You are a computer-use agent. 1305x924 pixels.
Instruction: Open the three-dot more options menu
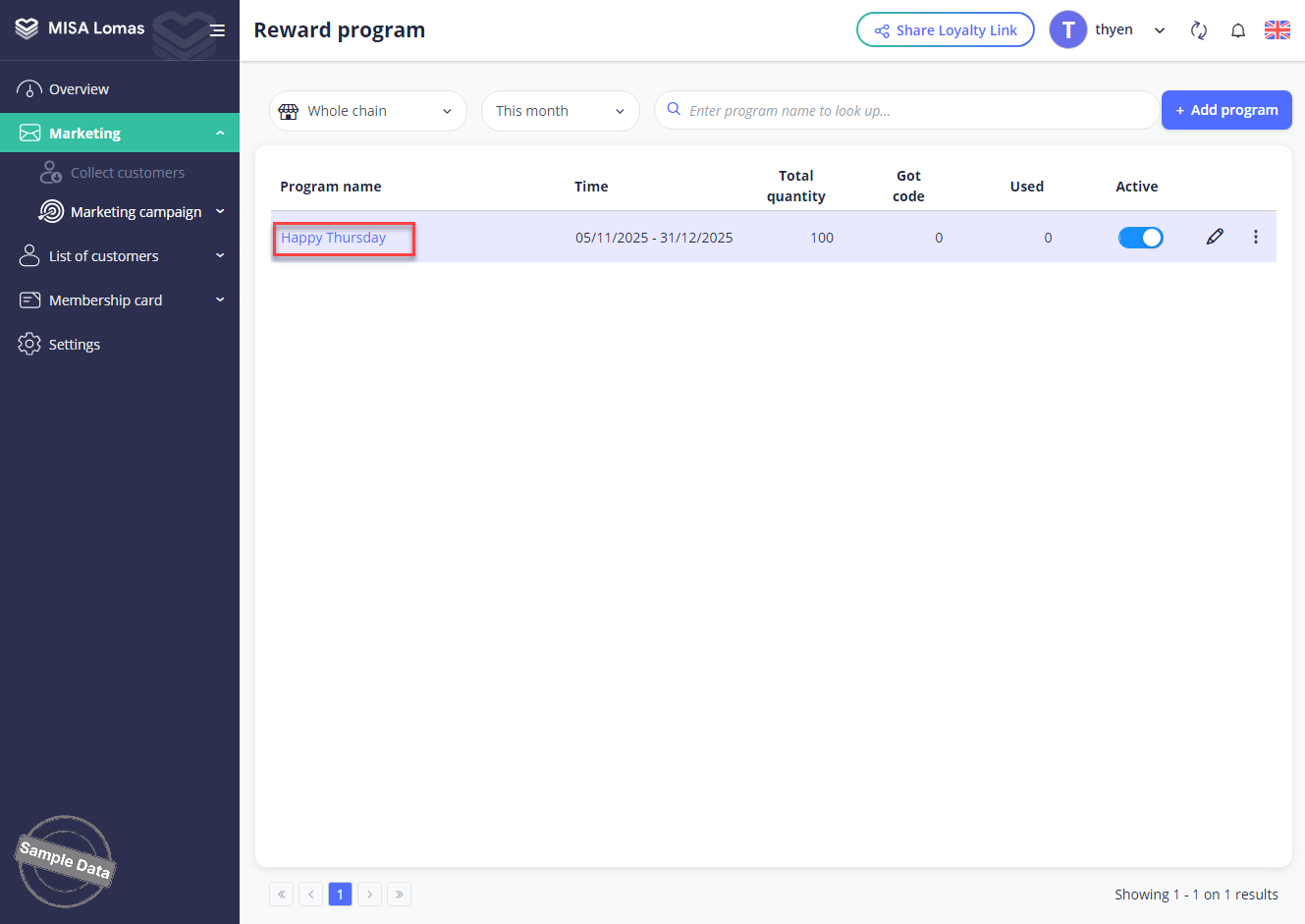pos(1255,237)
